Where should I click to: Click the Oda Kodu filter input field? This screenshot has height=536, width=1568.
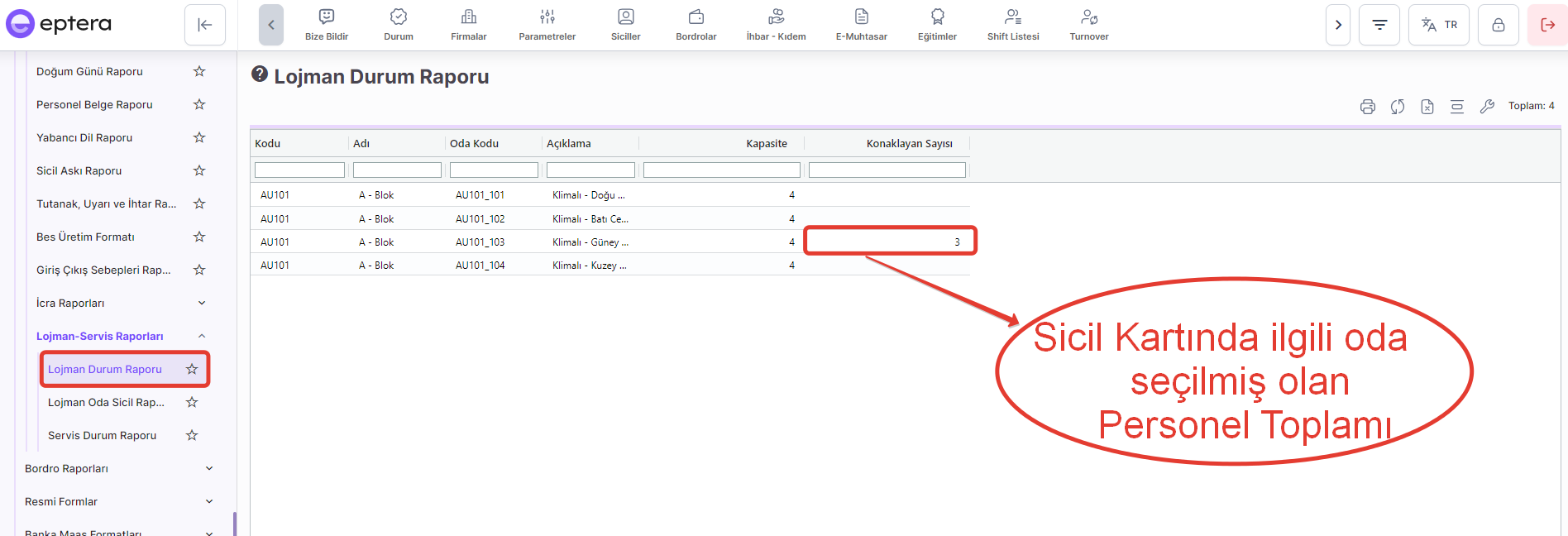click(x=494, y=170)
